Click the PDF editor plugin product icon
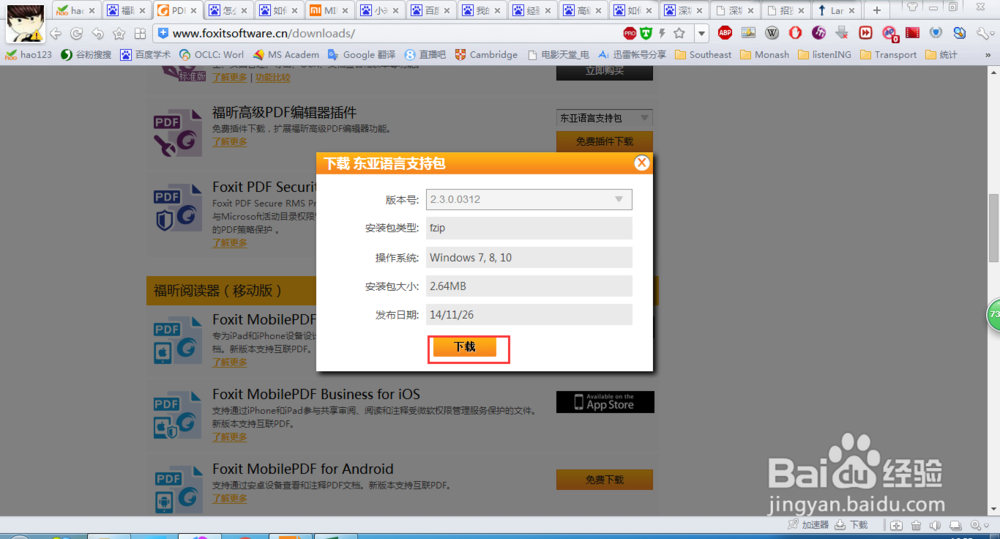Screen dimensions: 1000x539 click(x=177, y=134)
